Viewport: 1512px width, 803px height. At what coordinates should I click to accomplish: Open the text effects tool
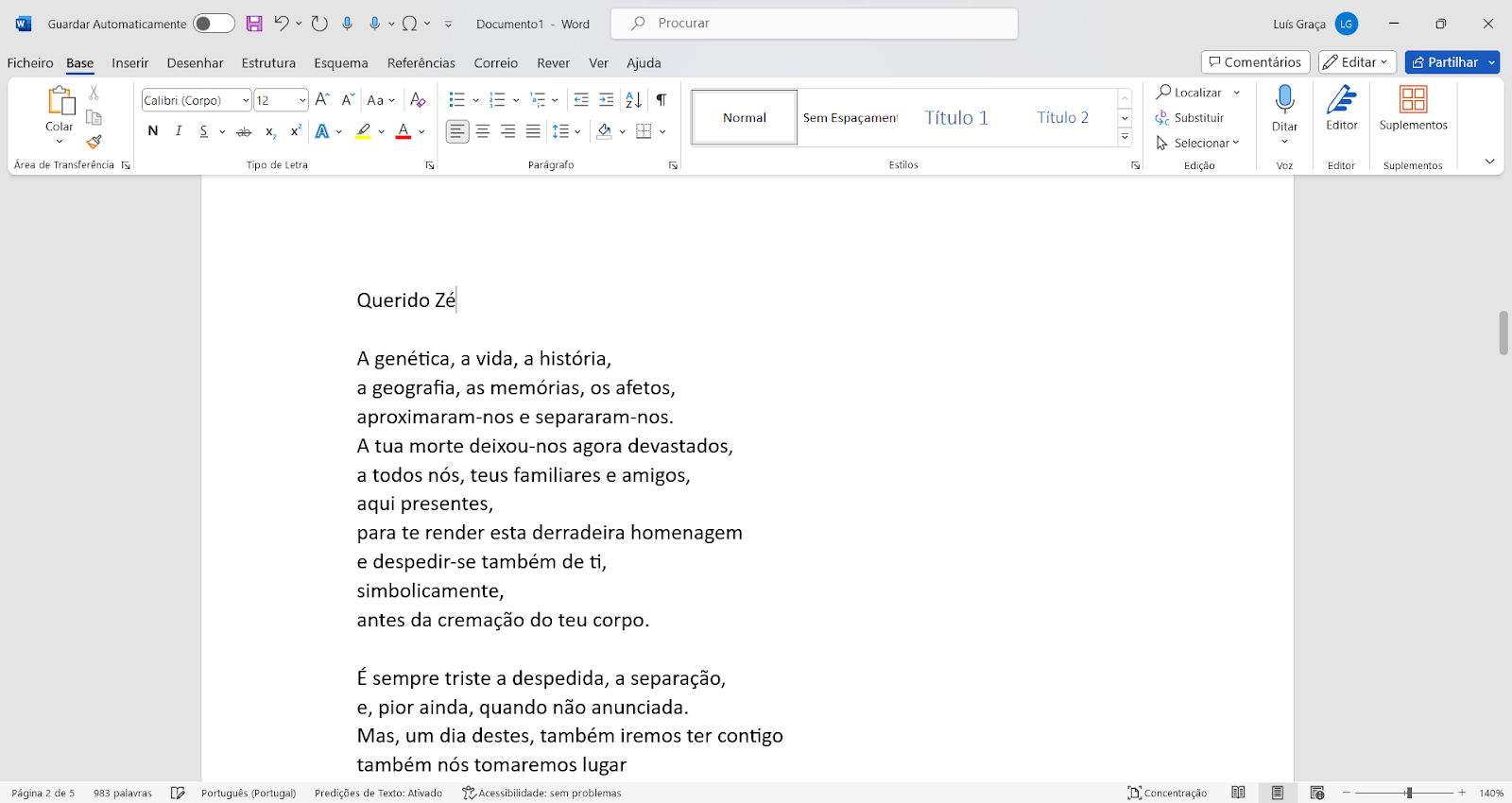click(322, 131)
